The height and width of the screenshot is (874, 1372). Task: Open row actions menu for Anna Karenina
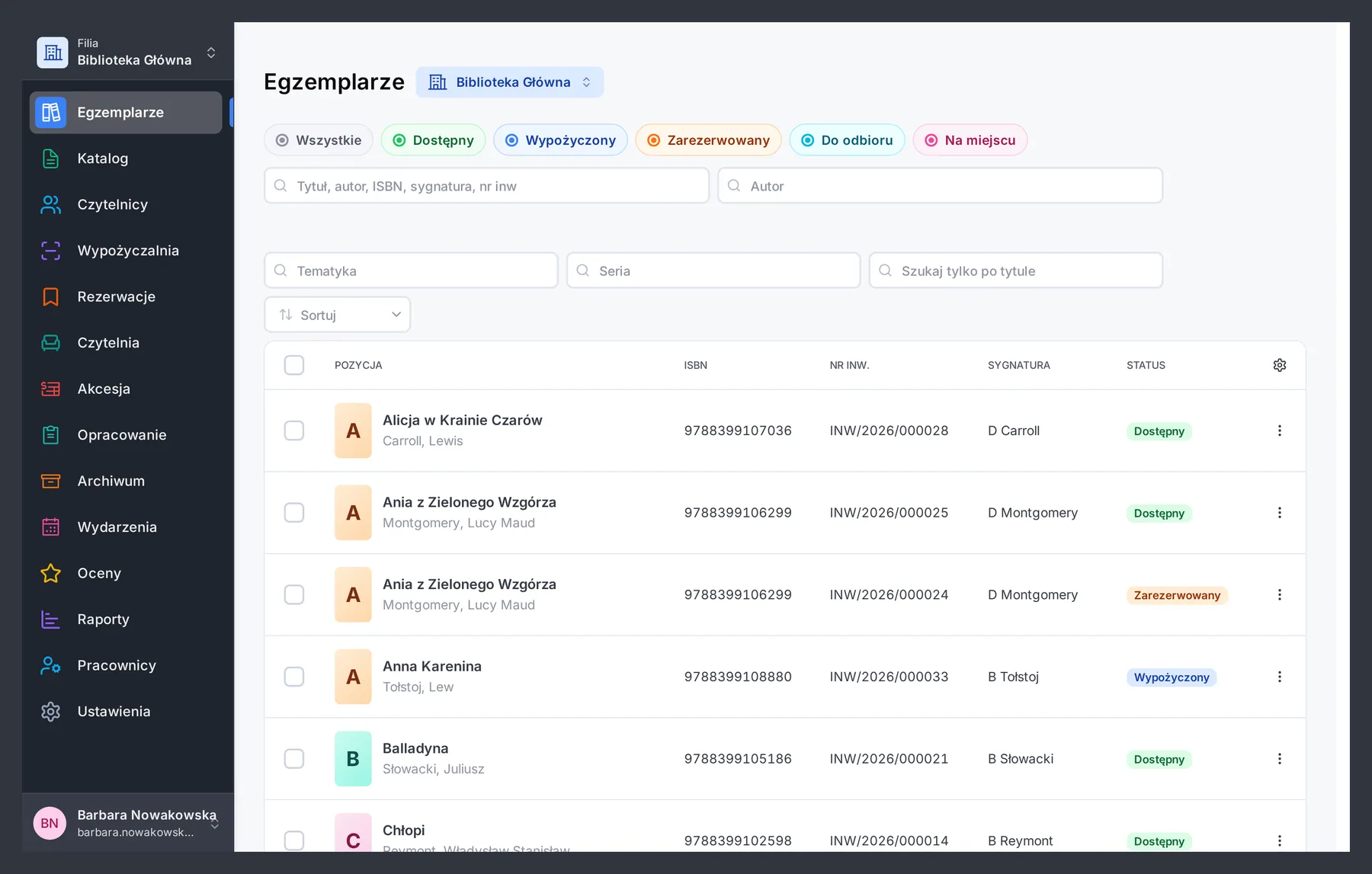click(x=1280, y=677)
